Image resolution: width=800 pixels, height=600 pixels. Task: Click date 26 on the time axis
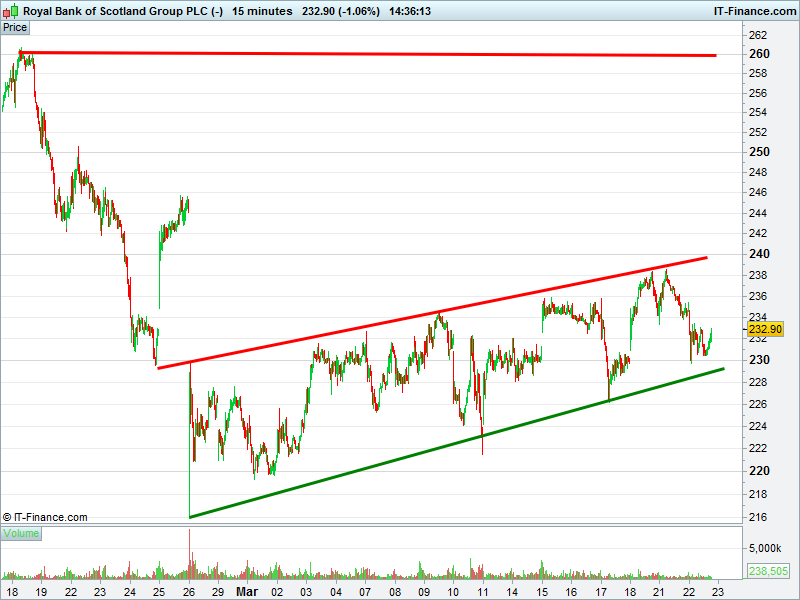point(189,592)
